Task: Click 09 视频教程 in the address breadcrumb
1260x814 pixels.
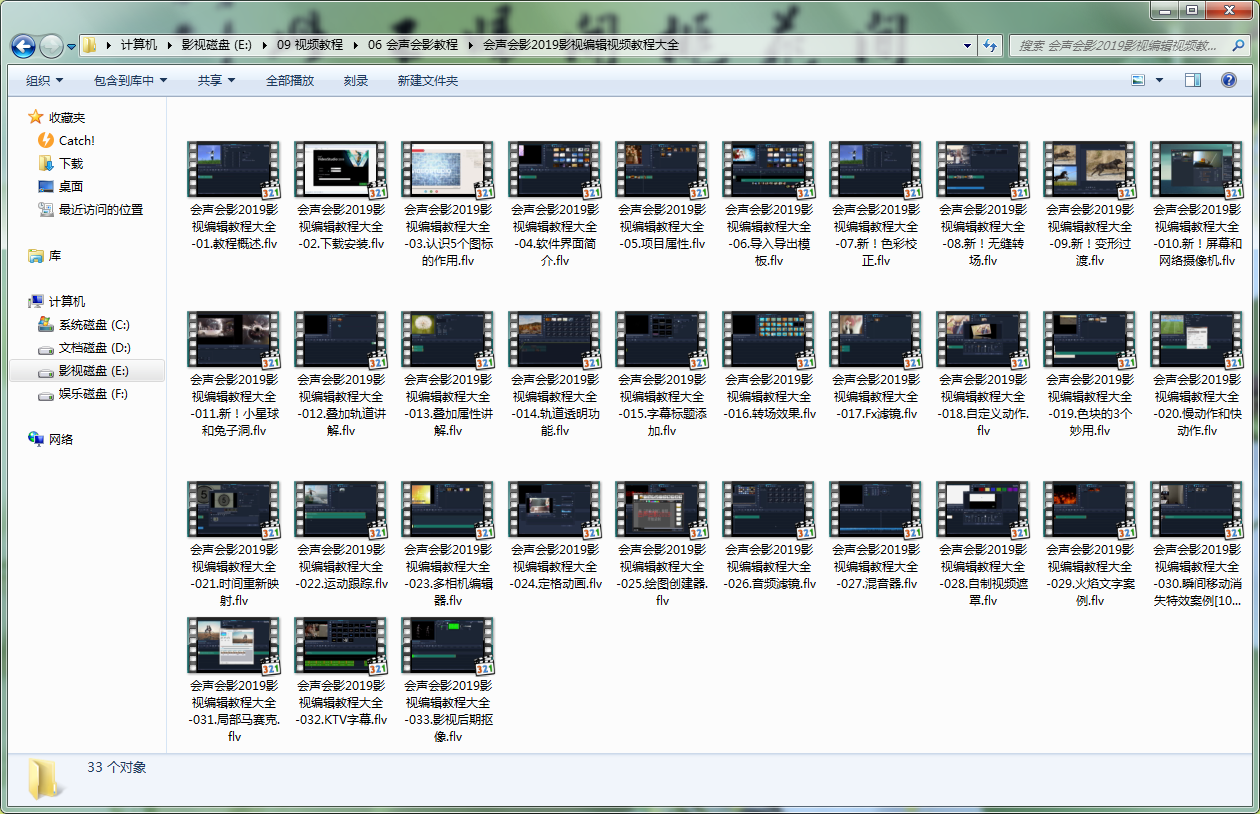Action: coord(310,45)
